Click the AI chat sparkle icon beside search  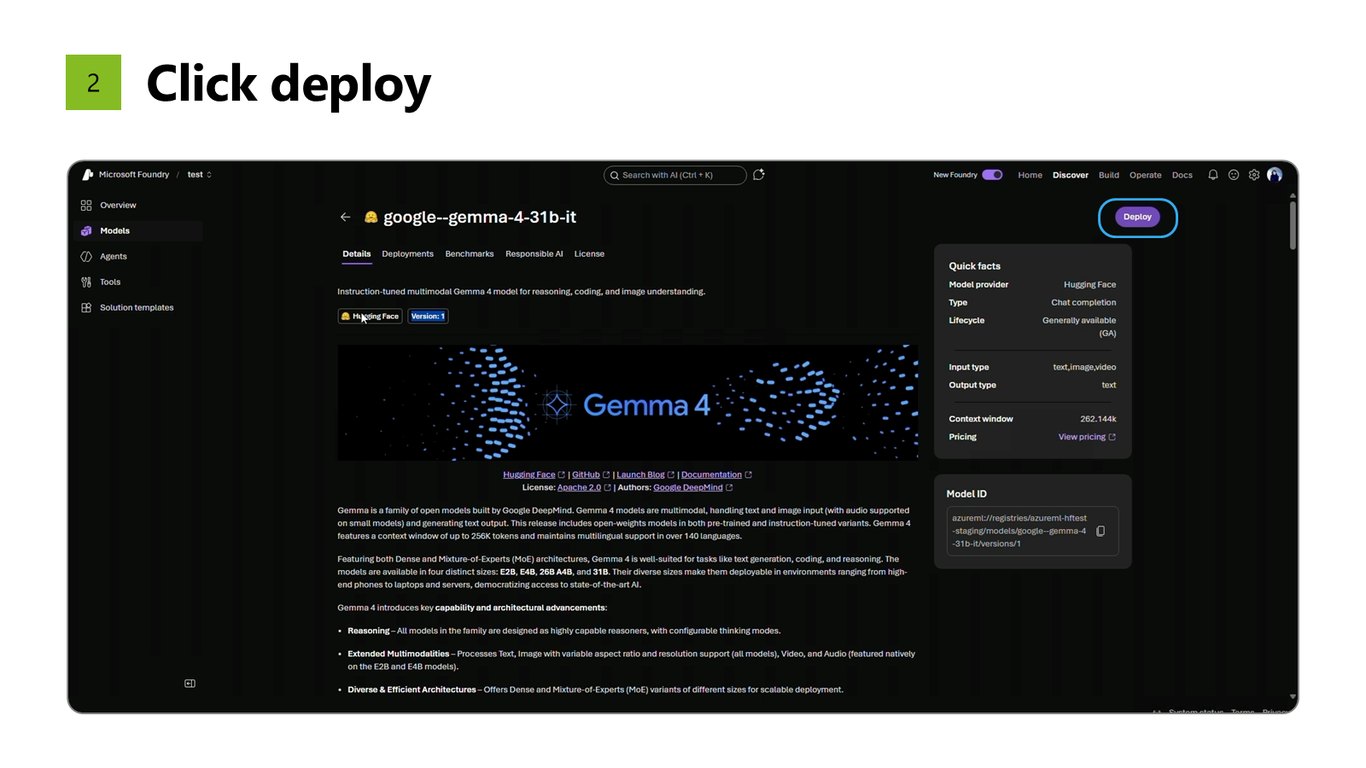coord(759,175)
